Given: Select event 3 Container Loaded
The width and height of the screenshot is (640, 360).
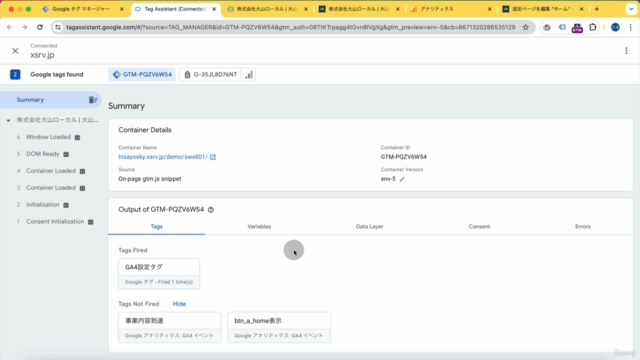Looking at the screenshot, I should pos(51,188).
